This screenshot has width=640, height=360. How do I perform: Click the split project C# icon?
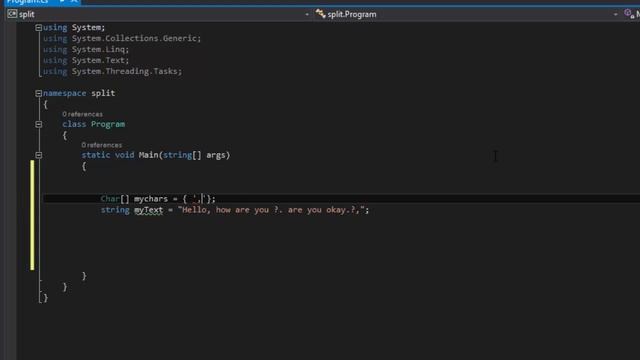[x=12, y=14]
